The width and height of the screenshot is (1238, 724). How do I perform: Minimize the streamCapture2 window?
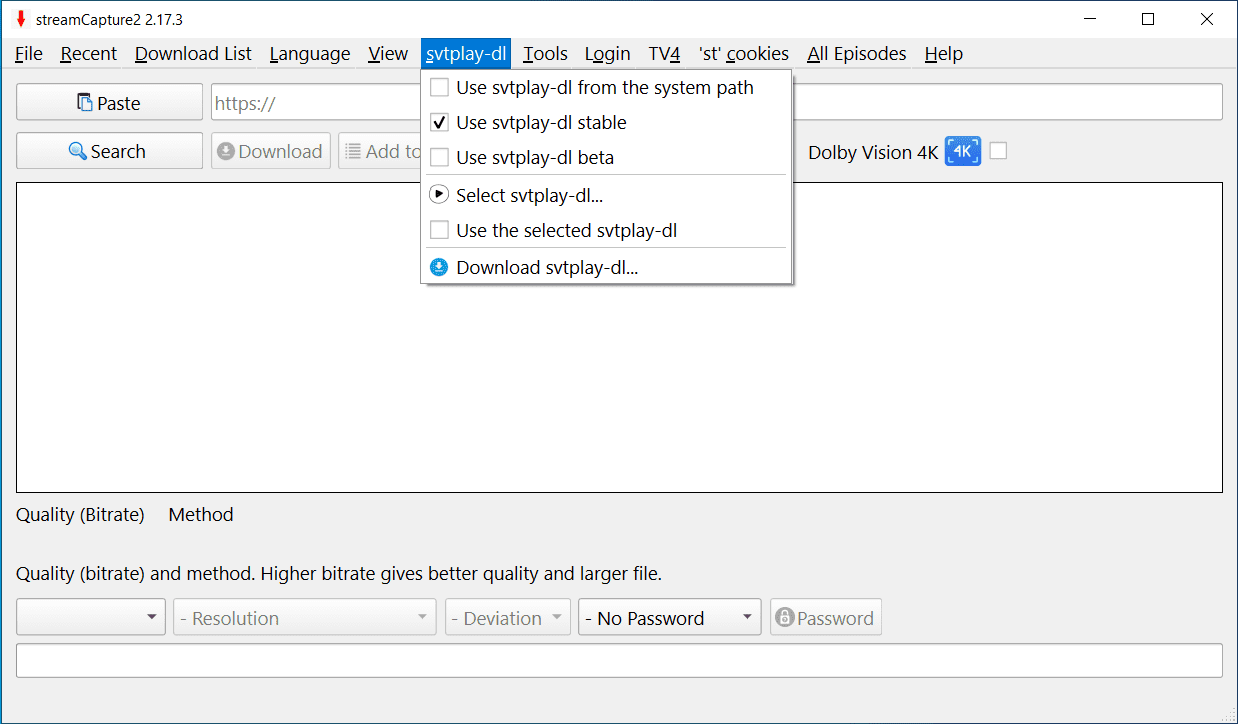[1090, 19]
